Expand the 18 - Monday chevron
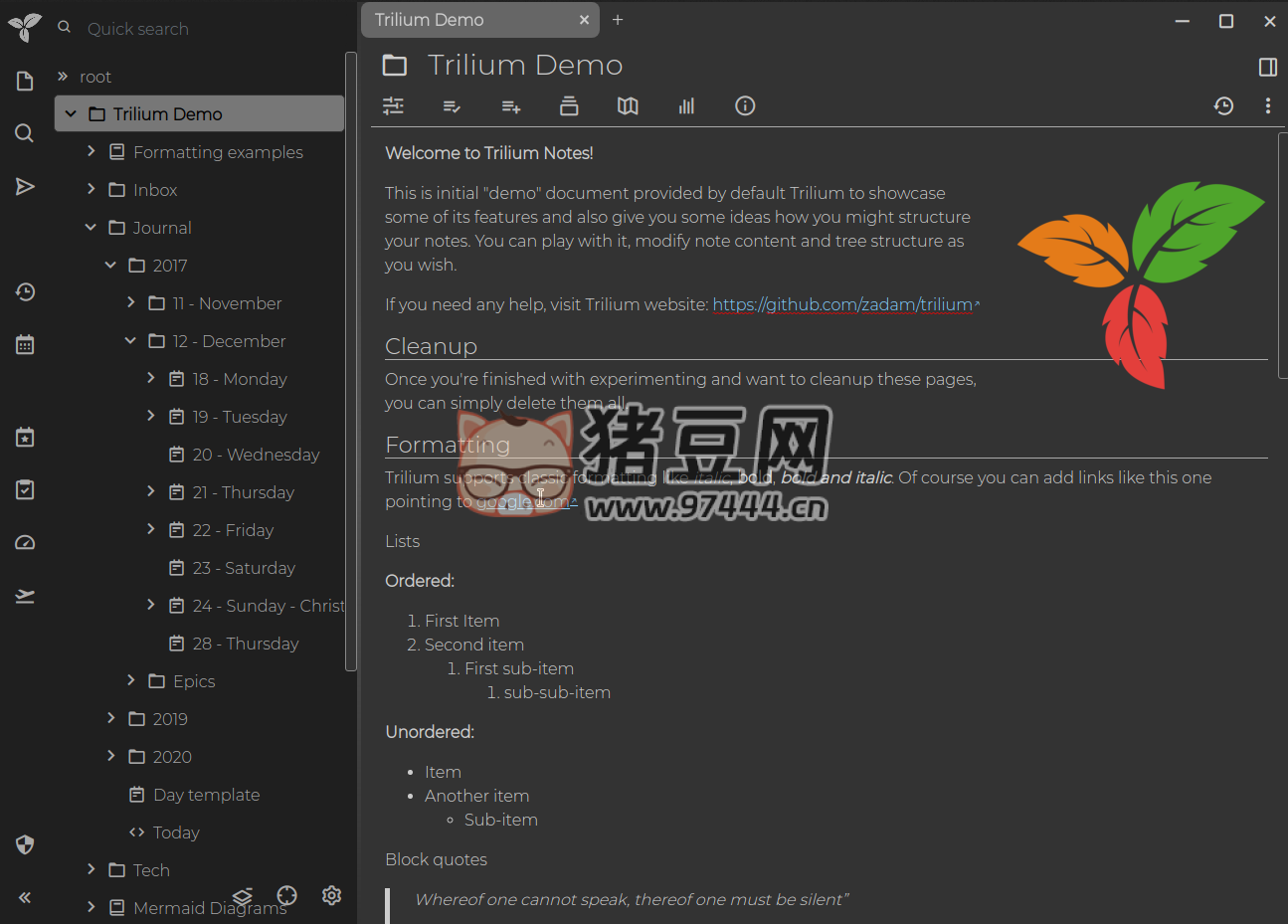The image size is (1288, 924). click(150, 378)
